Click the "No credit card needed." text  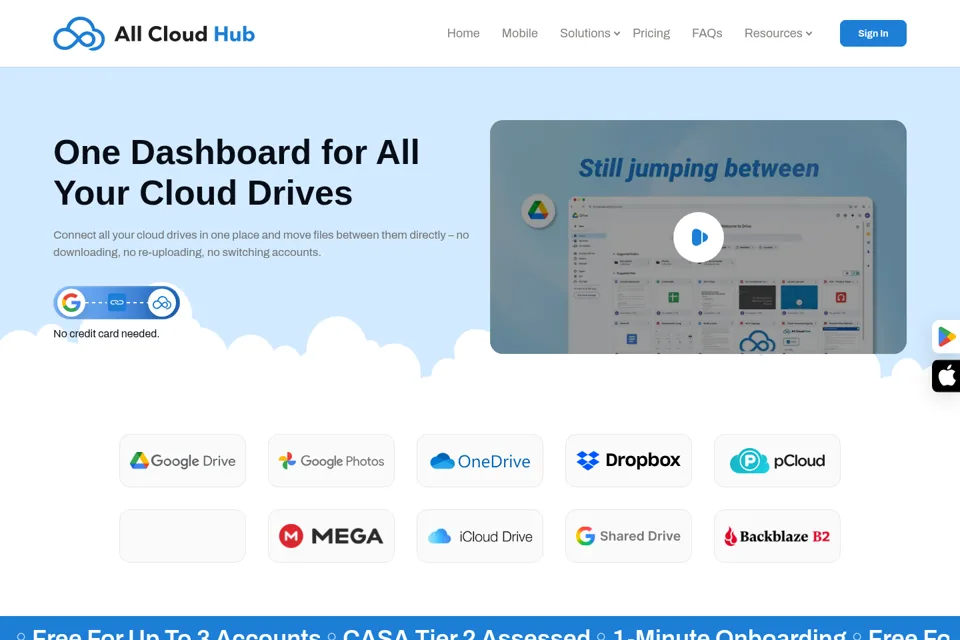106,334
